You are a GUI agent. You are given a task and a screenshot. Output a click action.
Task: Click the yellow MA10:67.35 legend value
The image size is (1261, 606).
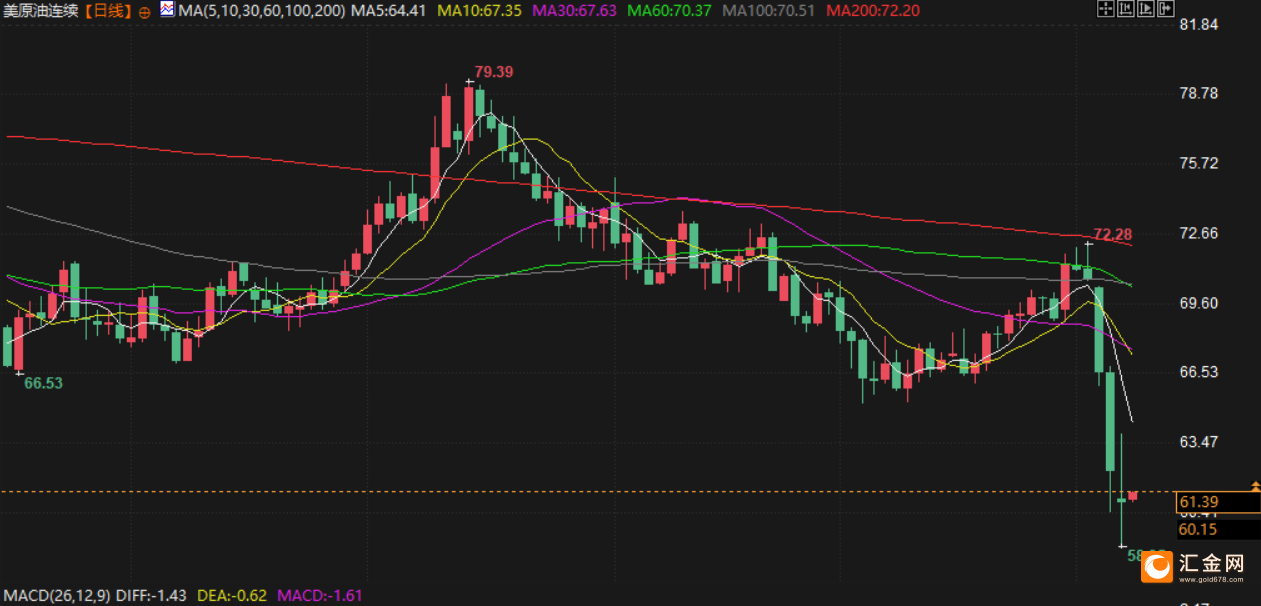(480, 12)
